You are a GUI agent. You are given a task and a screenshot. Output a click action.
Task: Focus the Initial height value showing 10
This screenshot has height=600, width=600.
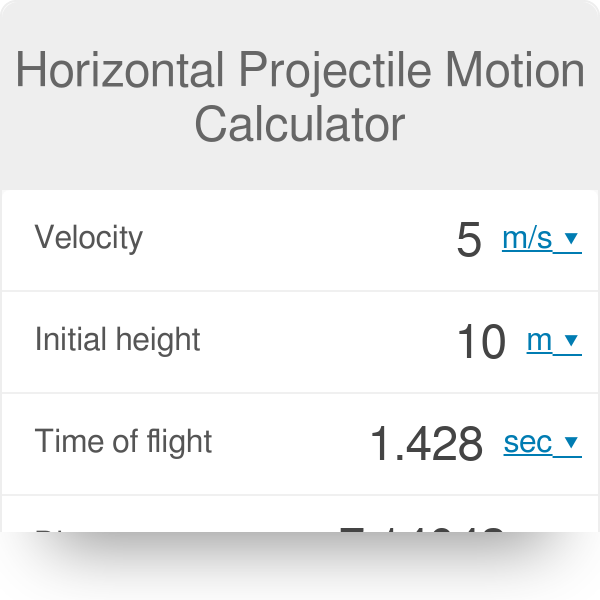click(x=481, y=342)
